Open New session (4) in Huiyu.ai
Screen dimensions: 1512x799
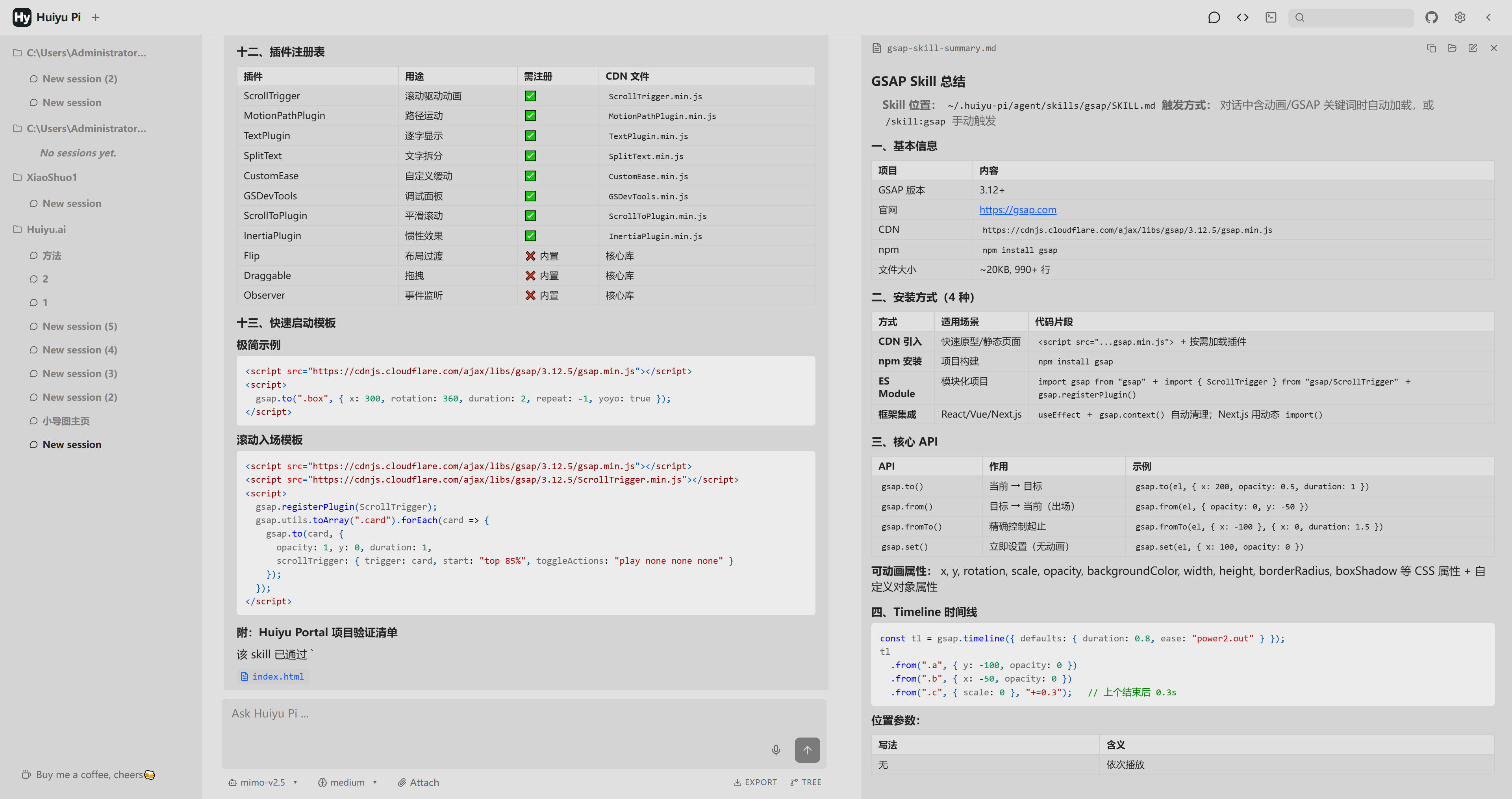tap(73, 350)
